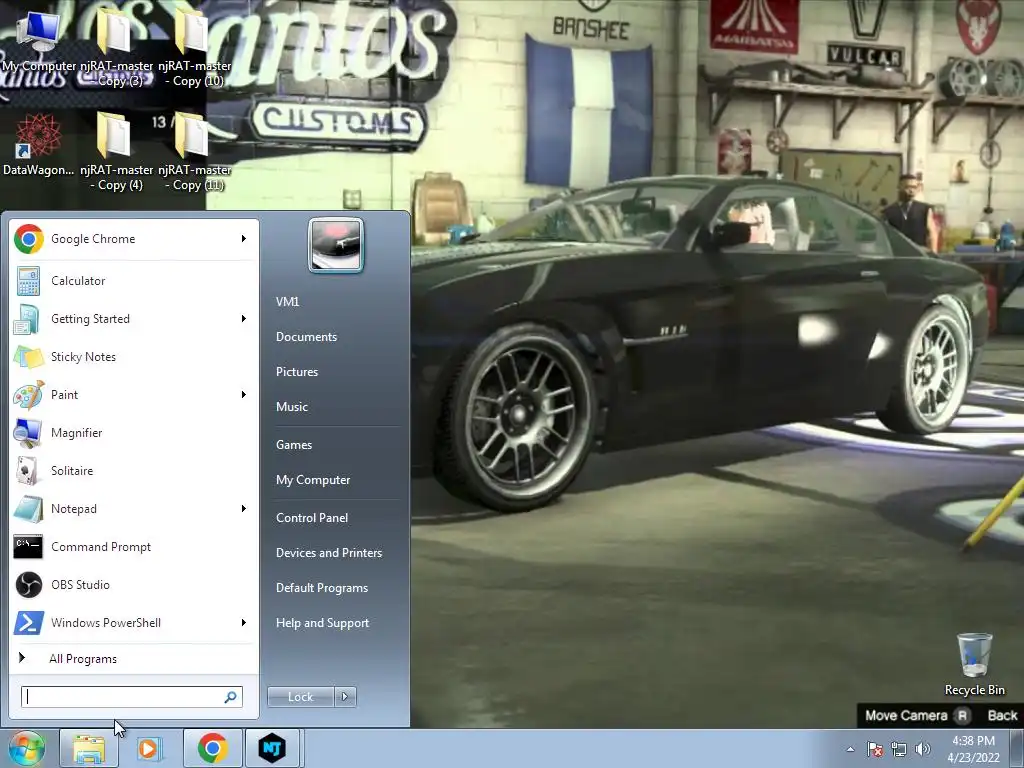The height and width of the screenshot is (768, 1024).
Task: Open Chrome from the taskbar
Action: tap(212, 748)
